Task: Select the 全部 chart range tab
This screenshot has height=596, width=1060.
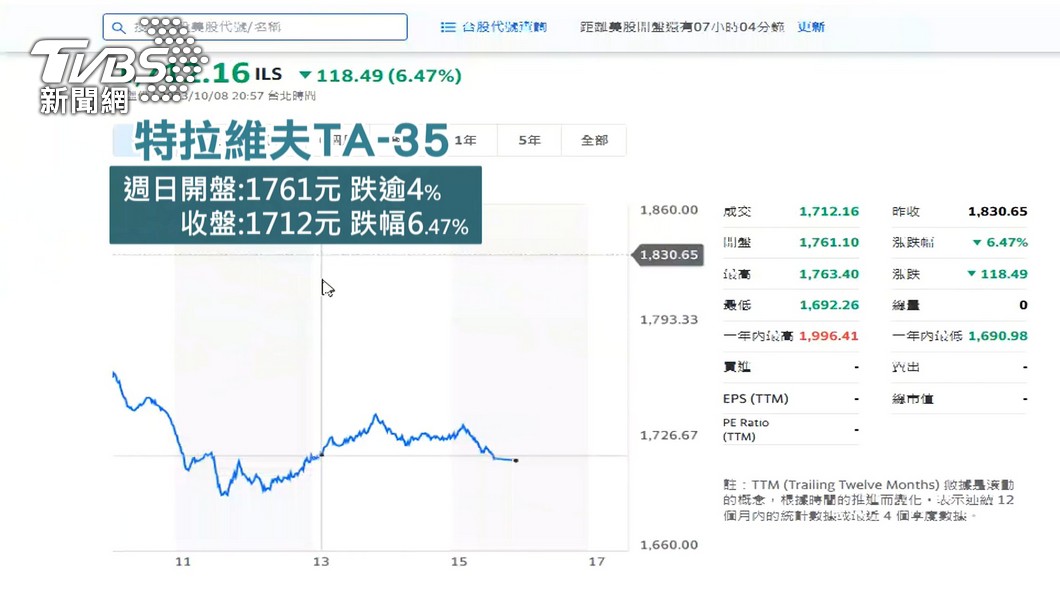Action: pyautogui.click(x=594, y=141)
